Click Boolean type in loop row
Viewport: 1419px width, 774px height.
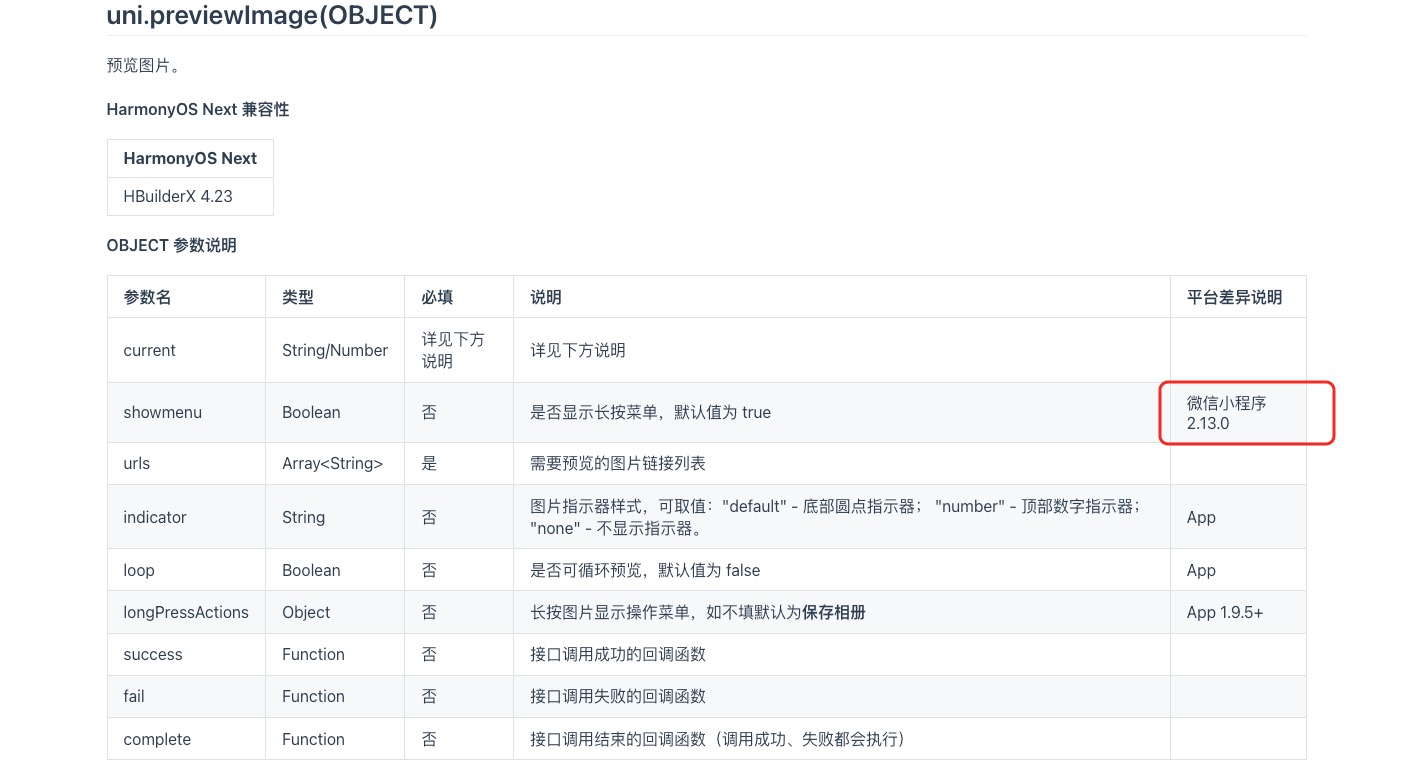click(x=311, y=570)
